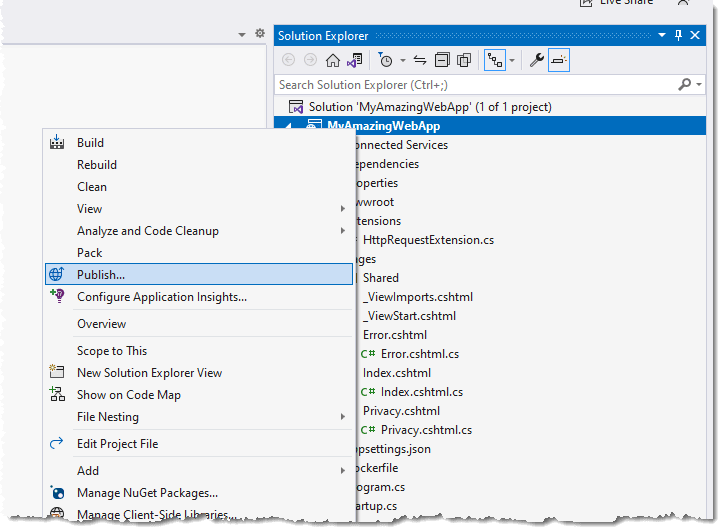Toggle the Pending Changes Filter clock icon
The width and height of the screenshot is (723, 532).
click(385, 60)
